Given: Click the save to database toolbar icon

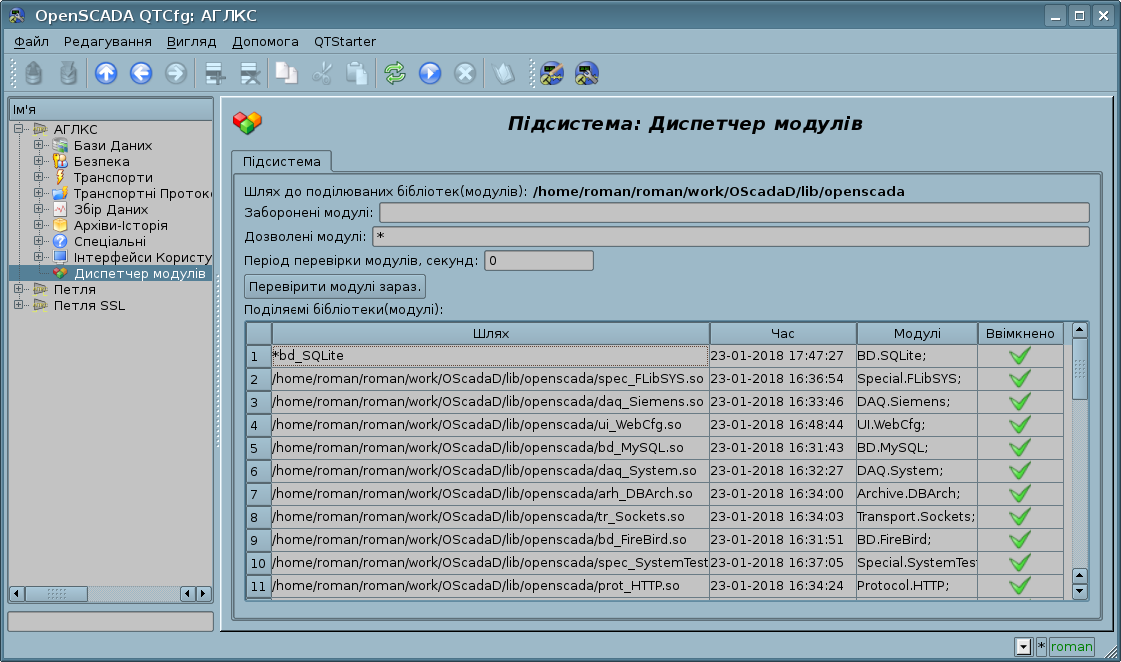Looking at the screenshot, I should coord(68,73).
